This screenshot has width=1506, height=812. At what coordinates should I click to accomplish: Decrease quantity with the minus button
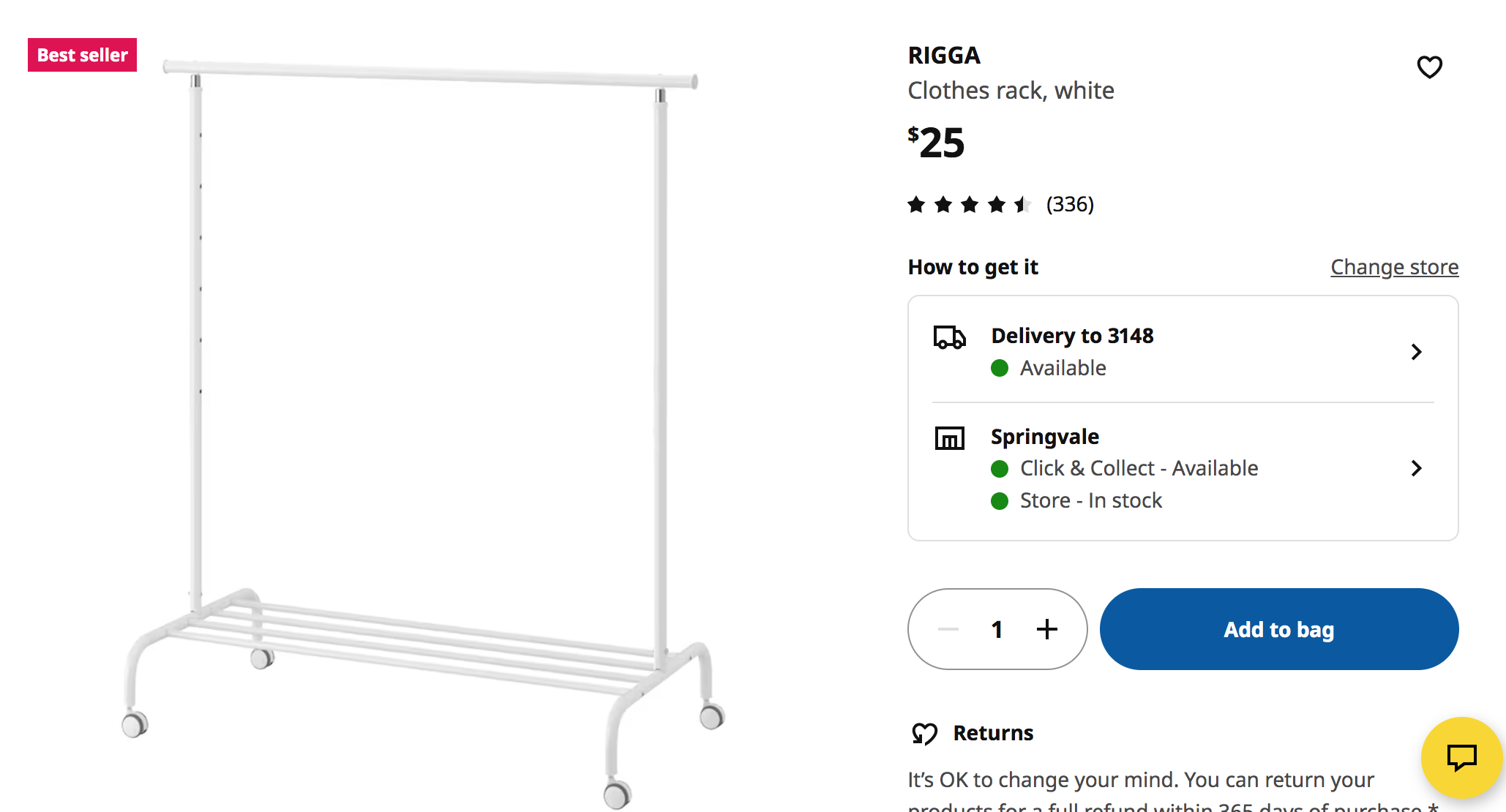[948, 629]
